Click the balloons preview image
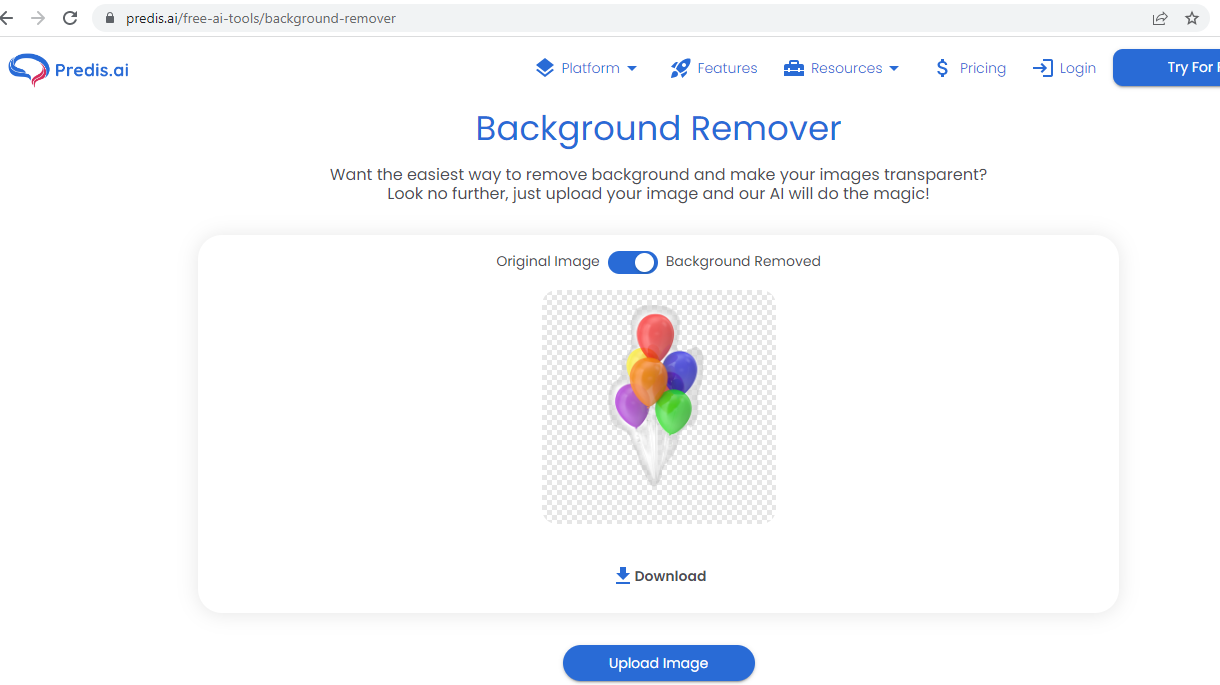Image resolution: width=1220 pixels, height=685 pixels. (x=659, y=407)
